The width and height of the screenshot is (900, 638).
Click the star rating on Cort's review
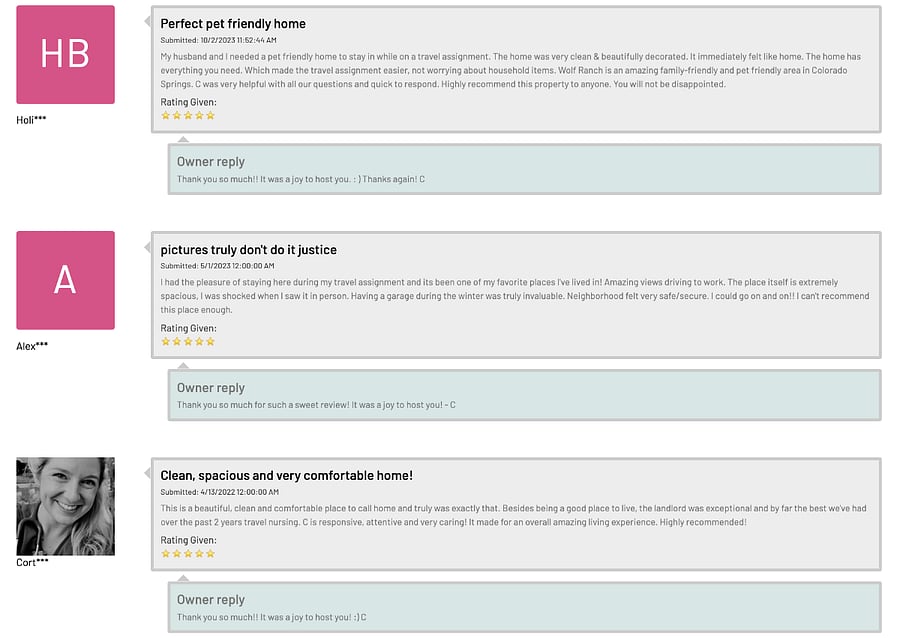[188, 554]
